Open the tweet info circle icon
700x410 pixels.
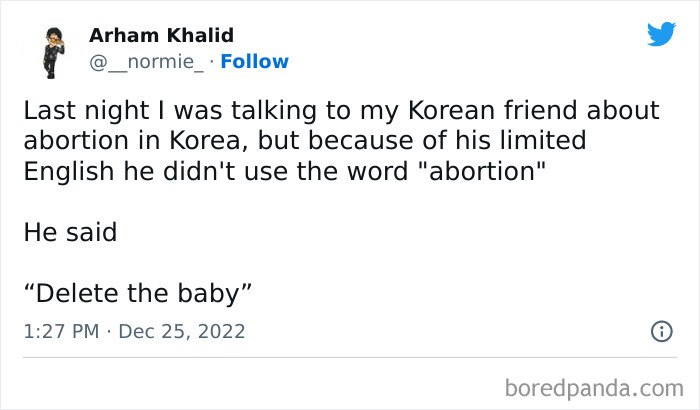(661, 331)
